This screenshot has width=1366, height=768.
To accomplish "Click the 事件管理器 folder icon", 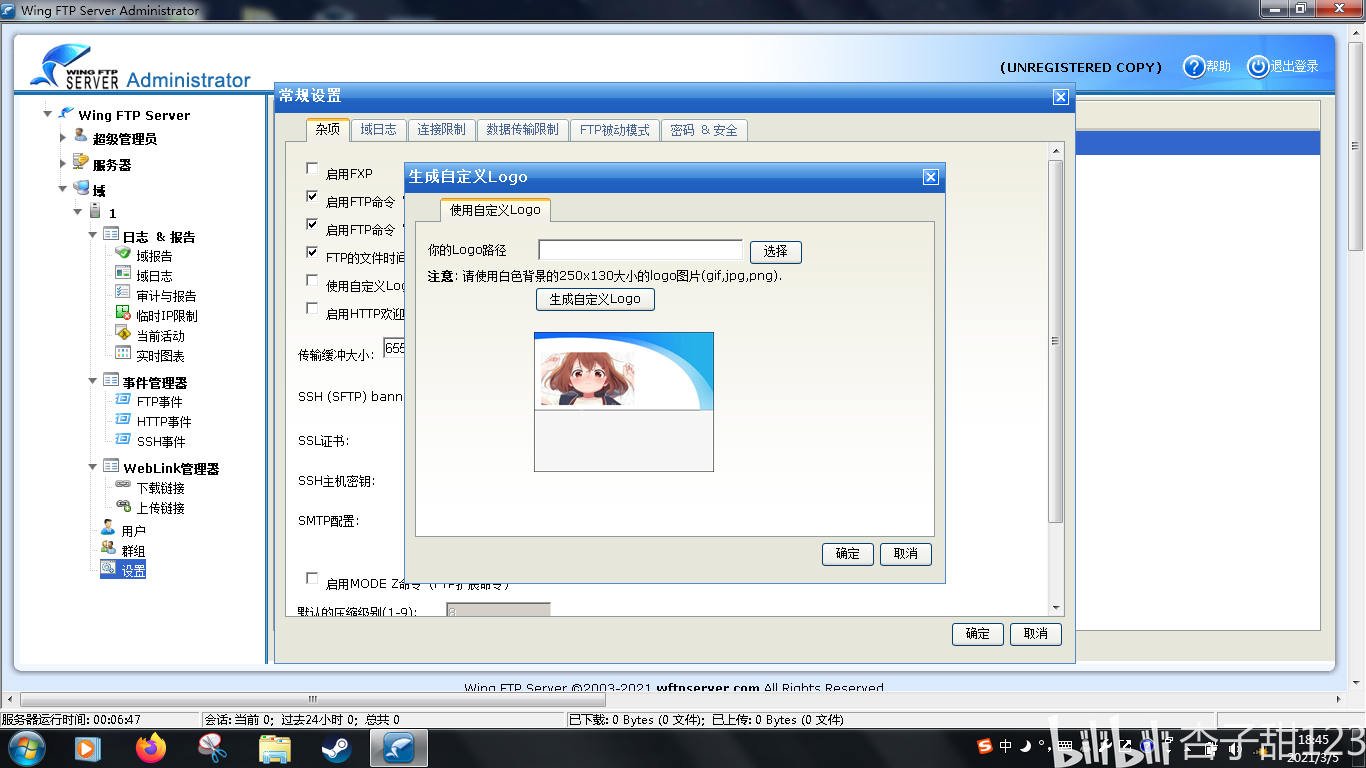I will pyautogui.click(x=111, y=381).
